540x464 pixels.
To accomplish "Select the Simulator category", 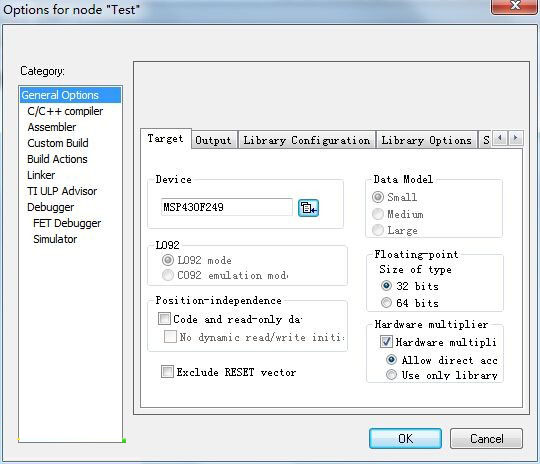I will click(x=55, y=239).
